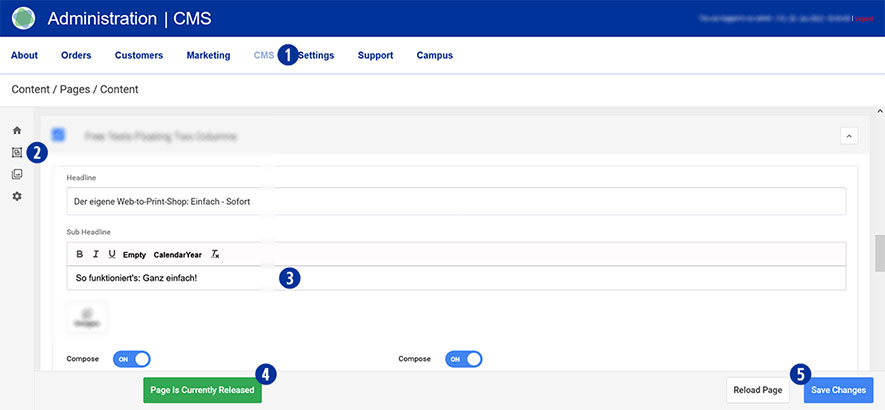
Task: Open the gear settings sidebar icon
Action: 17,196
